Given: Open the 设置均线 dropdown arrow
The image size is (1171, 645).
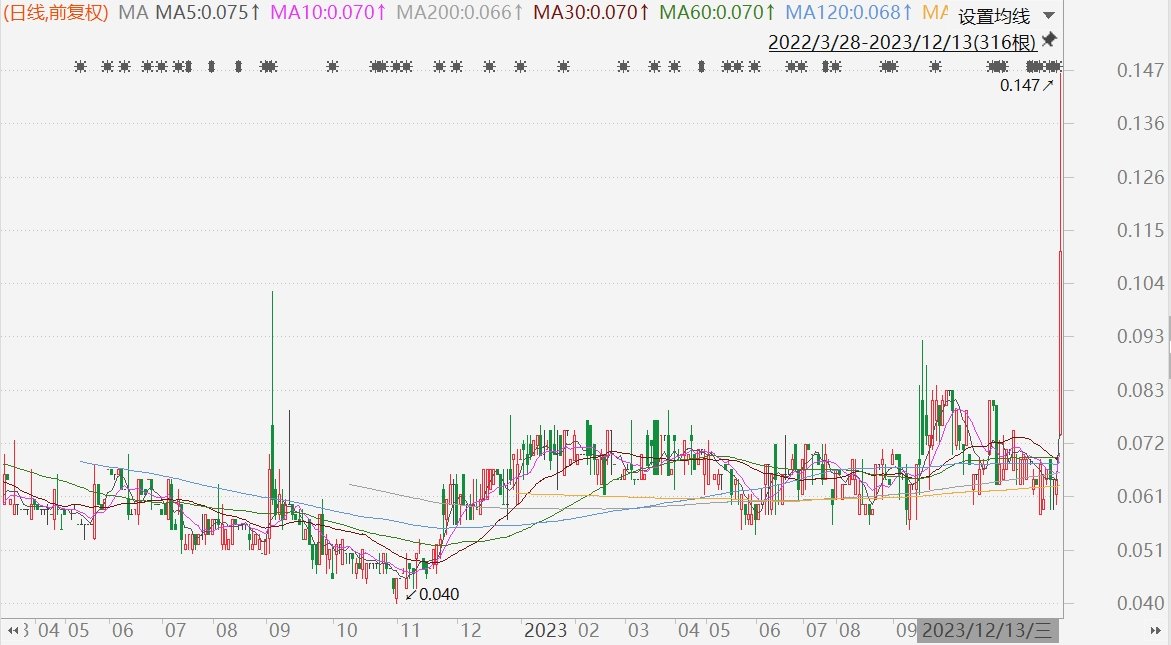Looking at the screenshot, I should (1048, 16).
